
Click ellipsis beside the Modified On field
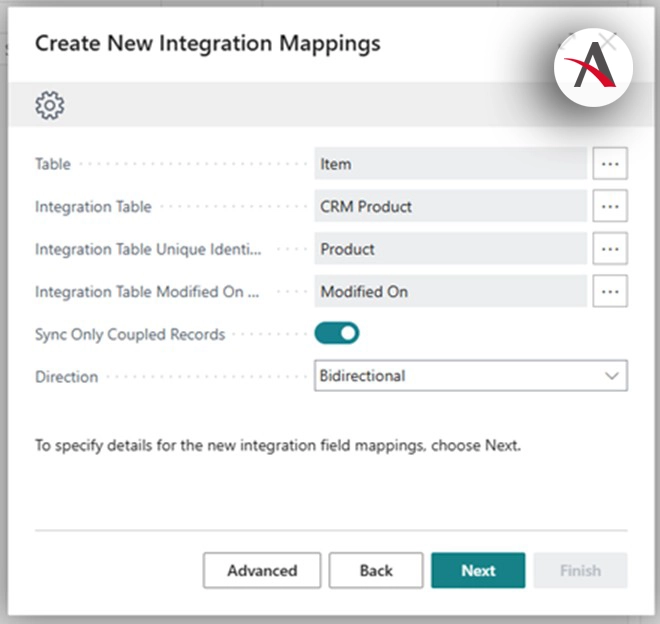pos(609,292)
